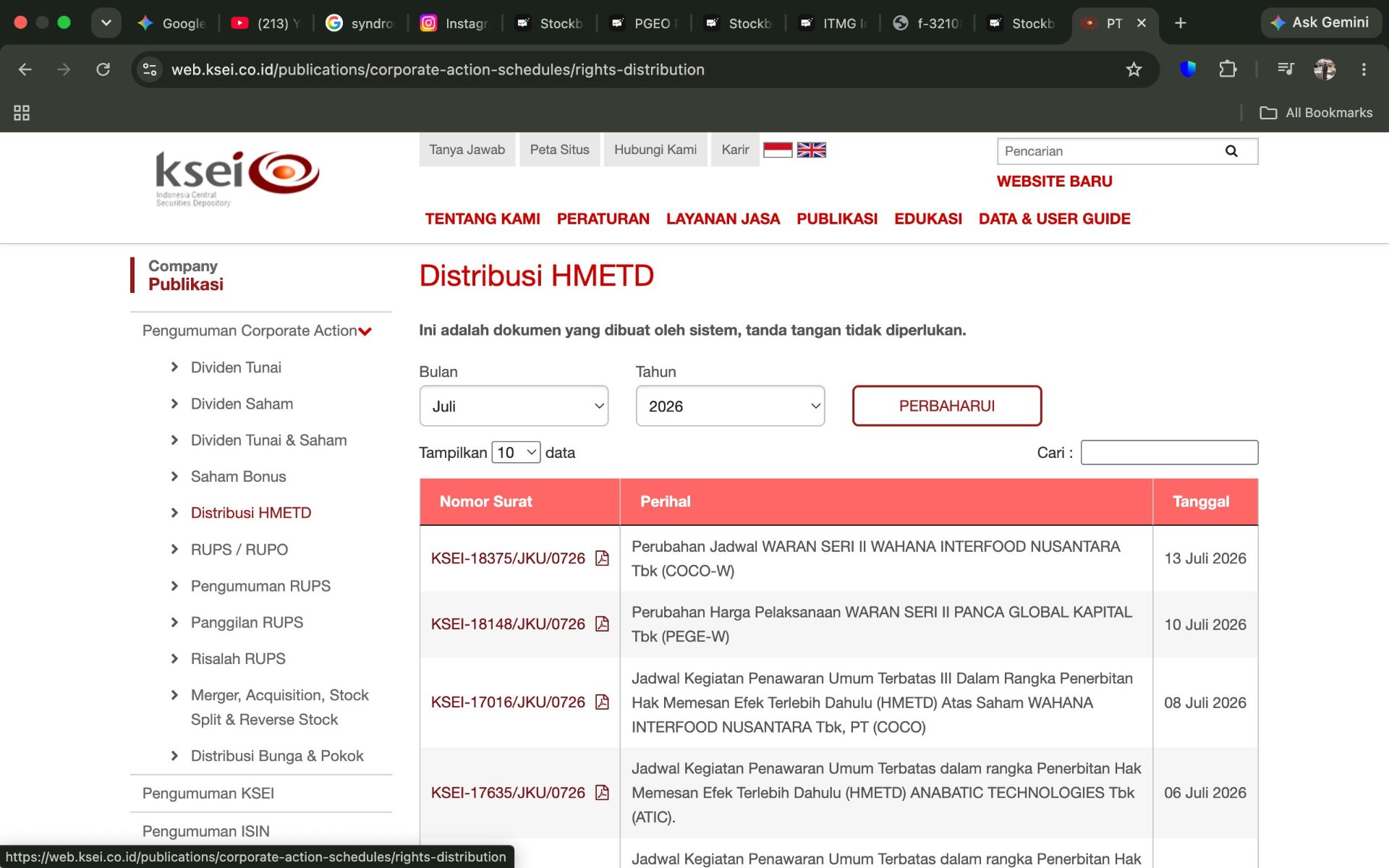The image size is (1389, 868).
Task: Open the Bulan month dropdown
Action: pyautogui.click(x=514, y=407)
